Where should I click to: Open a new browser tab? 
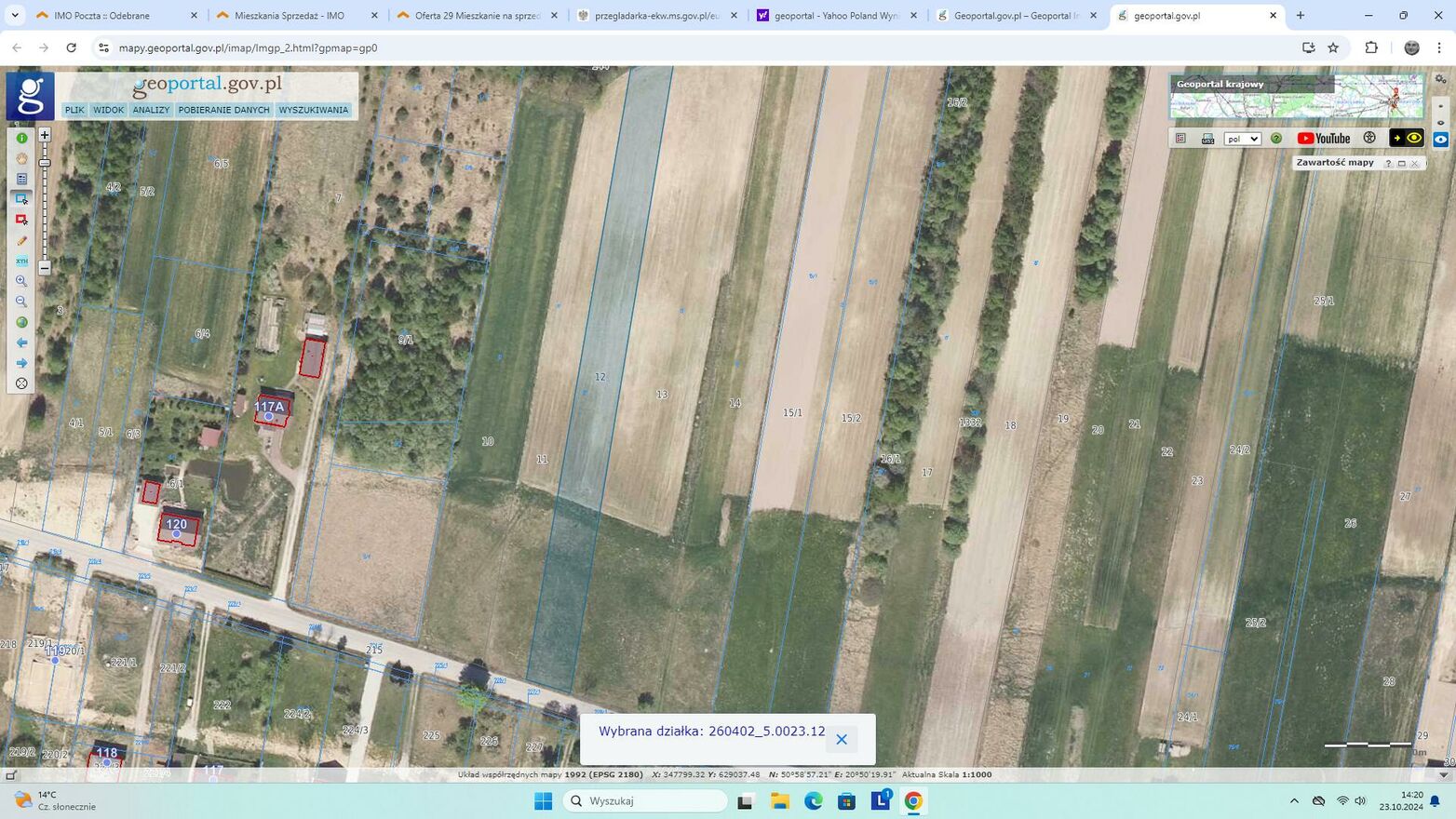point(1301,16)
